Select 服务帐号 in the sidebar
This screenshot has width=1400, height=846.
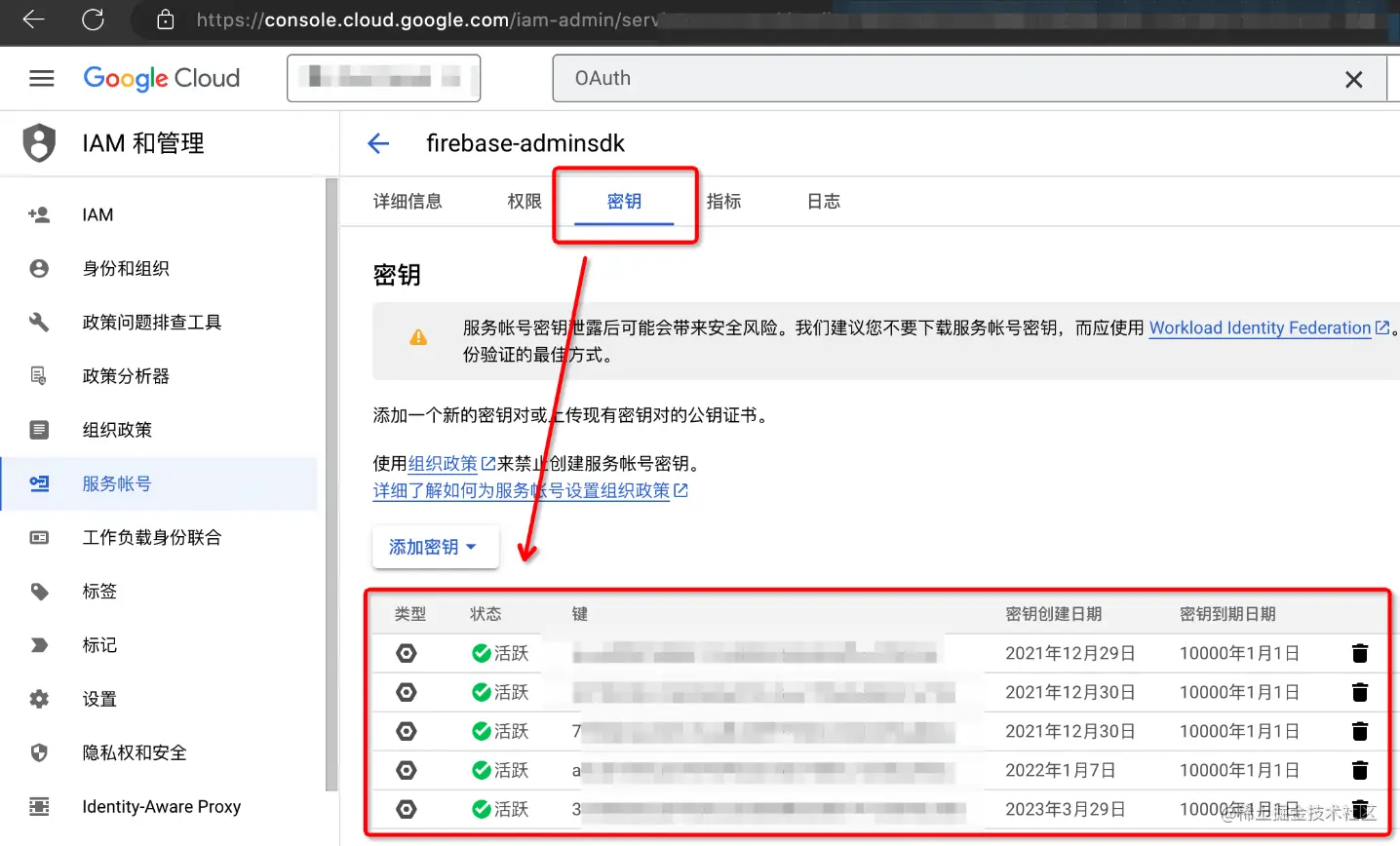160,483
